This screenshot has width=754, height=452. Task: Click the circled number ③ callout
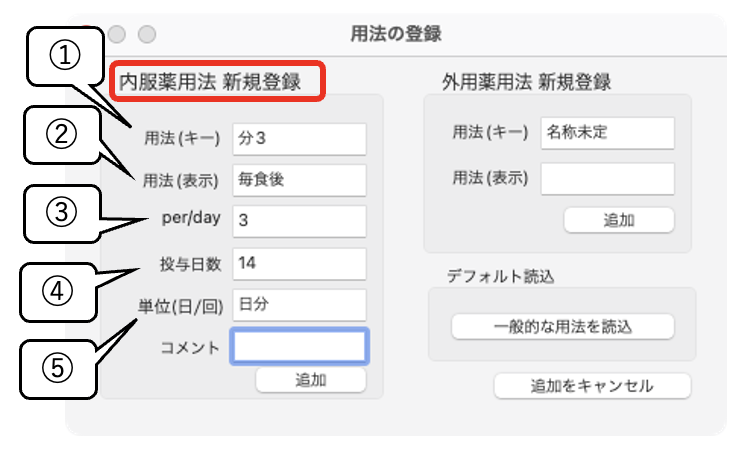(x=64, y=212)
